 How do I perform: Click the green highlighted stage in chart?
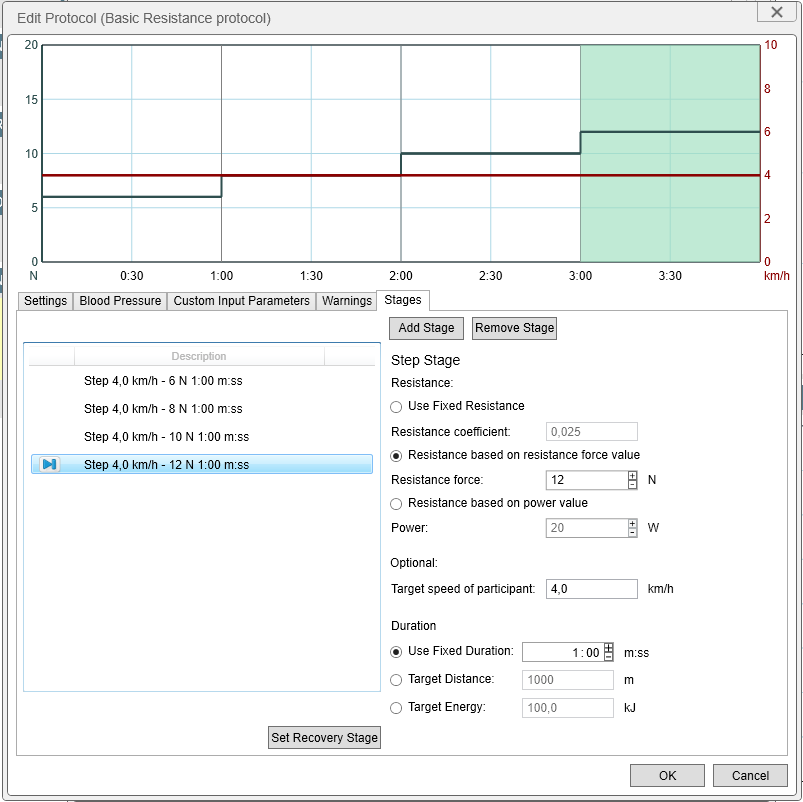tap(670, 154)
